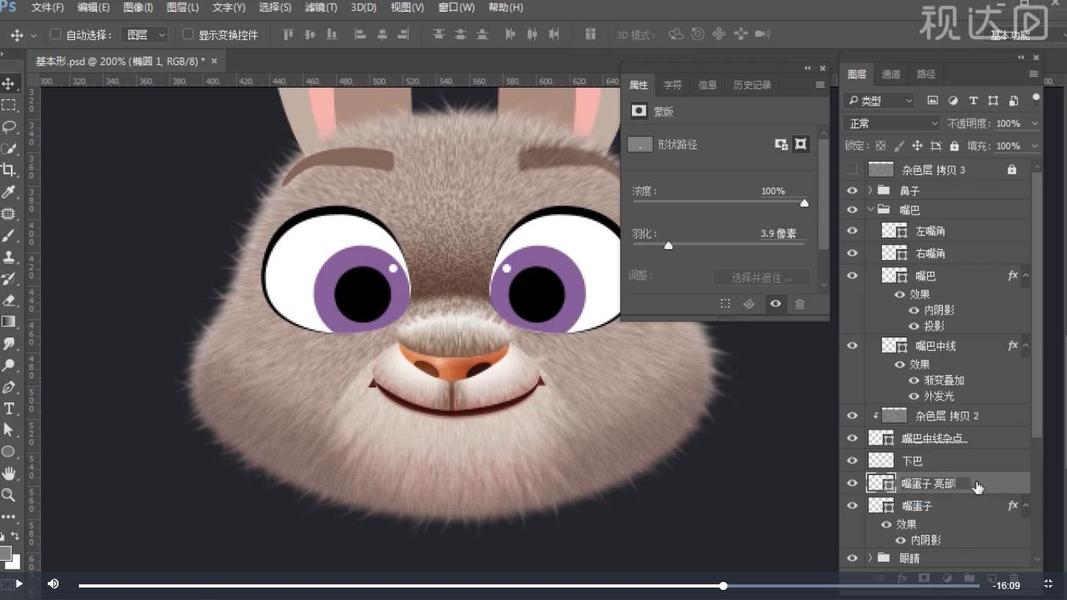
Task: Click lock position icon in Layers panel
Action: point(917,146)
